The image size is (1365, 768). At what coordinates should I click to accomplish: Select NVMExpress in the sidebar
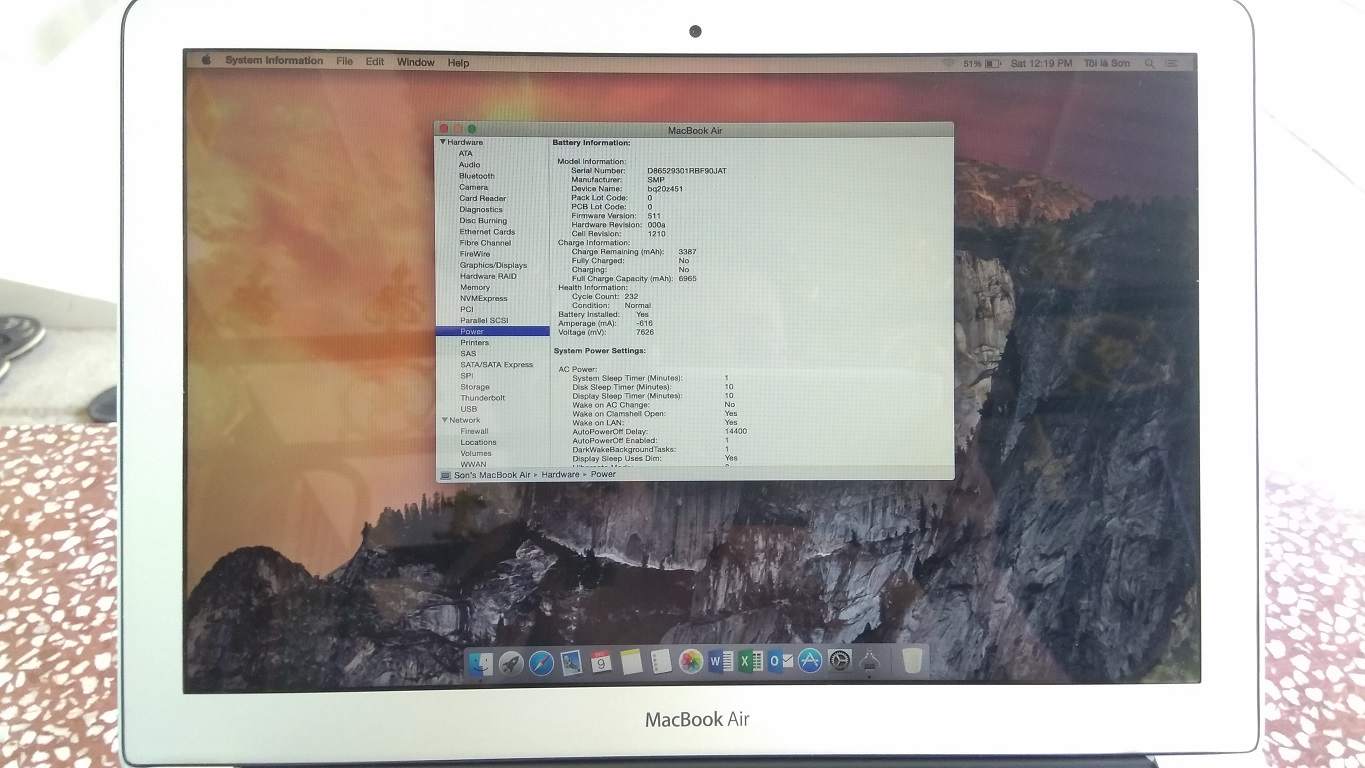pos(484,298)
